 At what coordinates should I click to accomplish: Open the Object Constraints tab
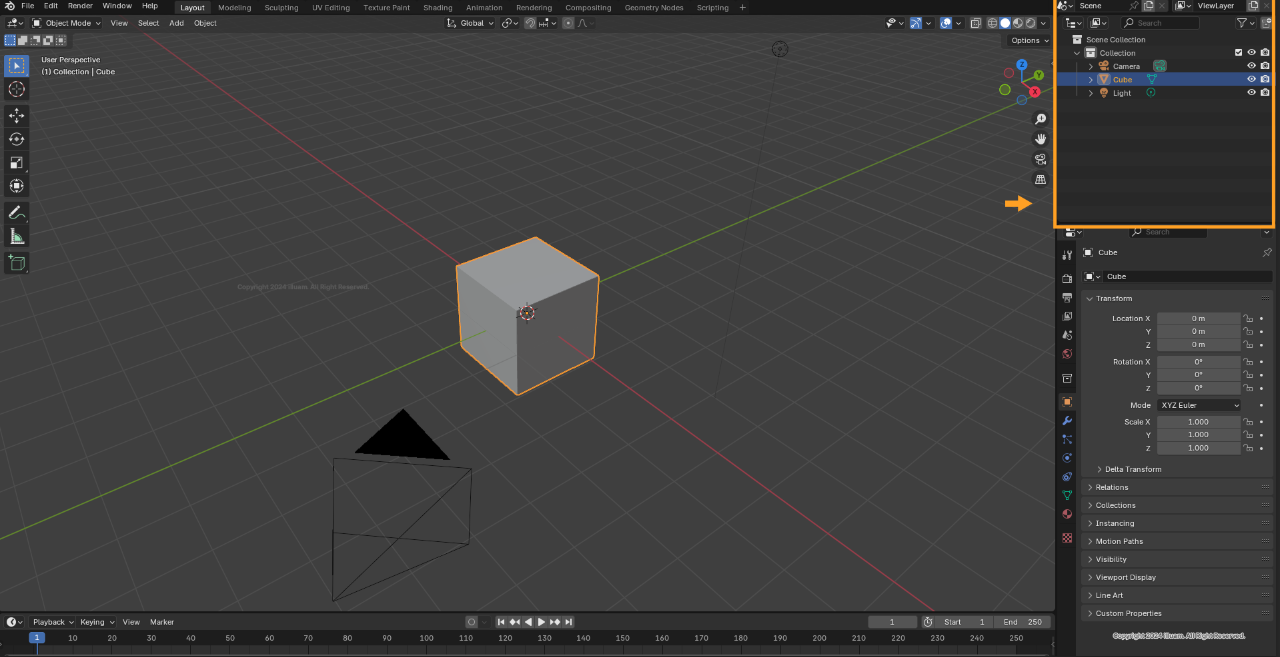tap(1067, 477)
